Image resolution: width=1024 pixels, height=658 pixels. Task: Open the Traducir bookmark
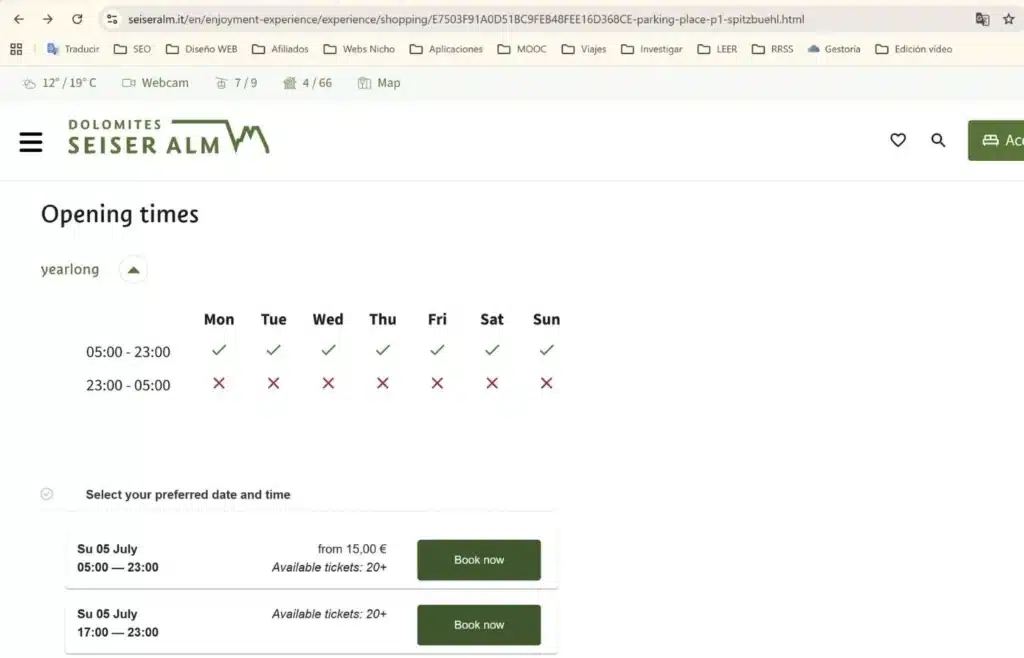(72, 49)
